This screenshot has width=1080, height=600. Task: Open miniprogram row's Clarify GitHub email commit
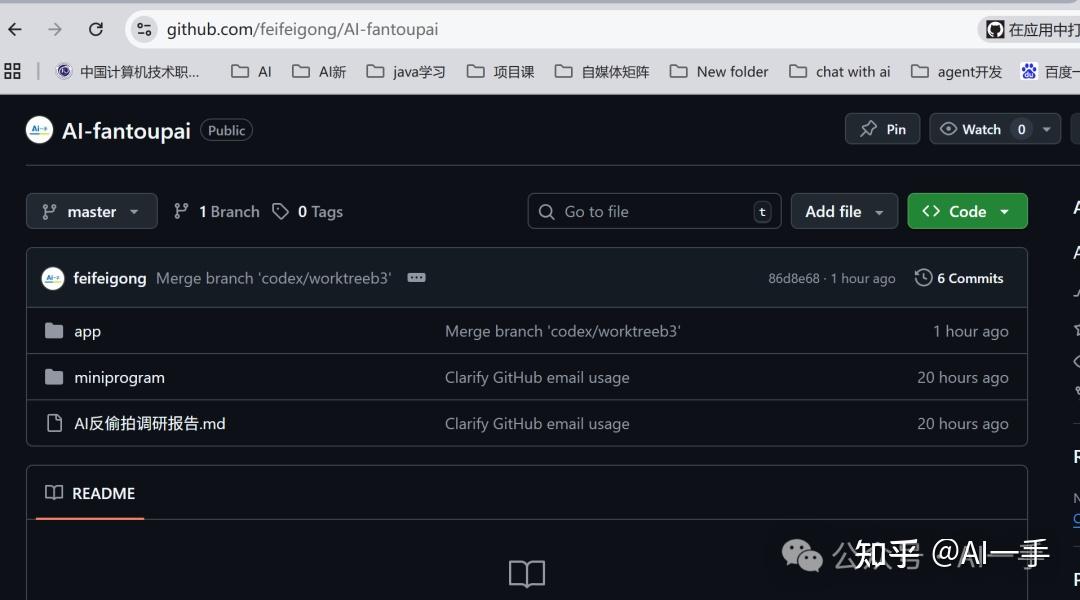[537, 377]
